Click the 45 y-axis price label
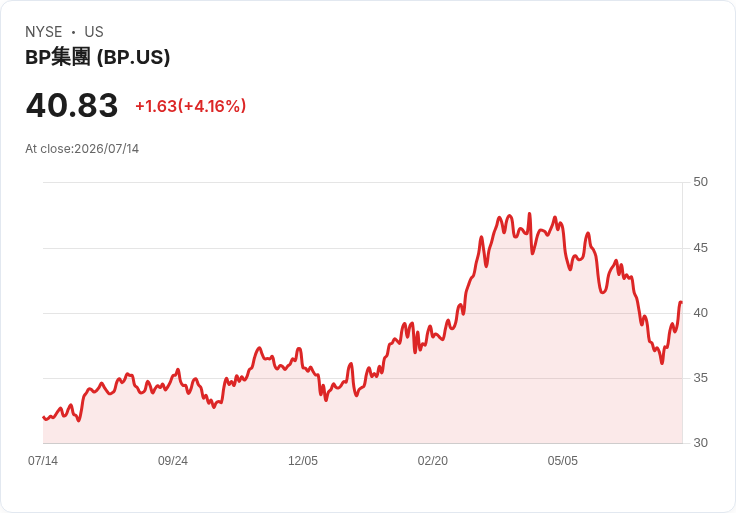 700,248
